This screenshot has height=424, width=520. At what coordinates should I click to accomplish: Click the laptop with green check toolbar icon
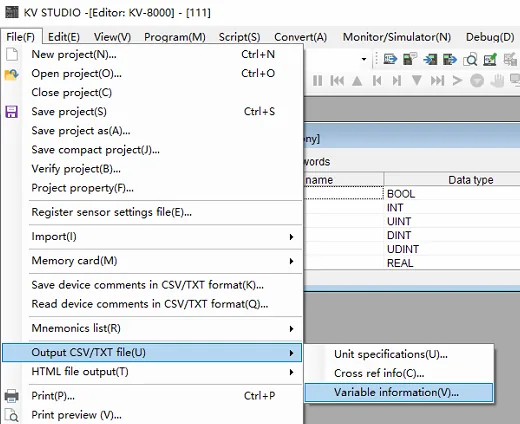coord(490,60)
